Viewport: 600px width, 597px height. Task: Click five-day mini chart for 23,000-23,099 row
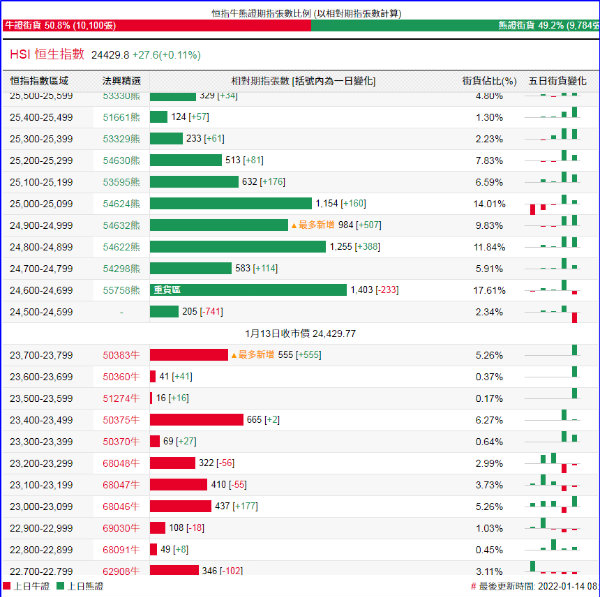tap(553, 505)
